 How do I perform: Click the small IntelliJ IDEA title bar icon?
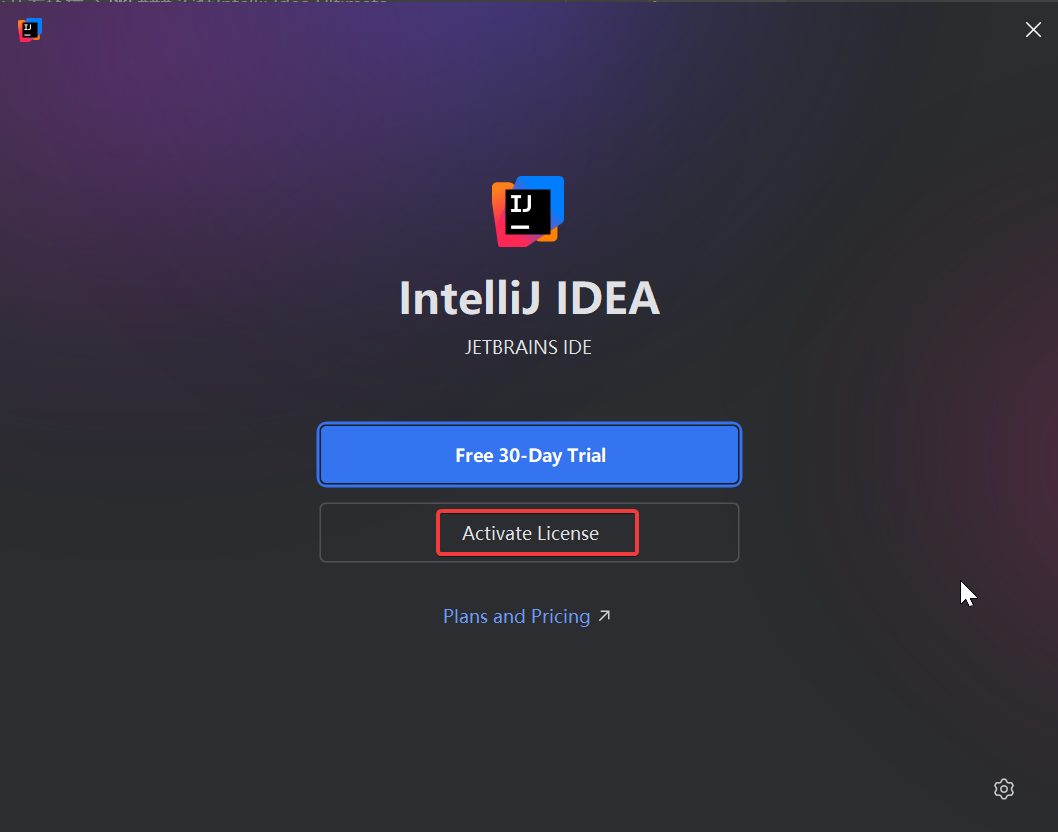pyautogui.click(x=30, y=30)
